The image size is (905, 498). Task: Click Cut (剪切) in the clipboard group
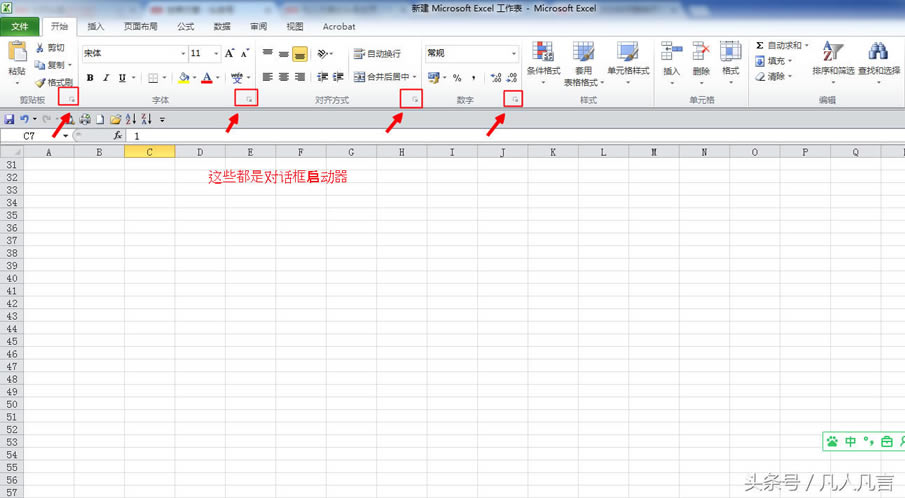(50, 48)
